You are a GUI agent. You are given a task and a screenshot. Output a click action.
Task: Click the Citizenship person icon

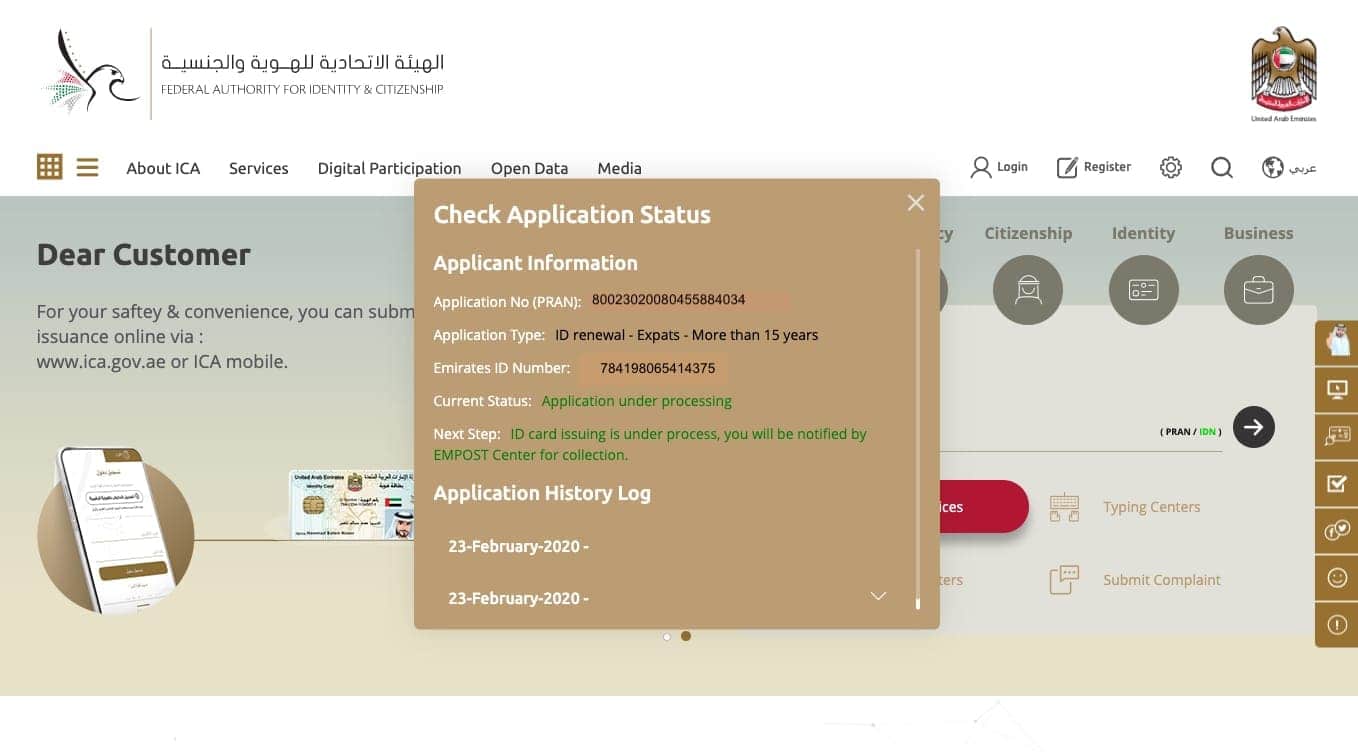tap(1028, 290)
